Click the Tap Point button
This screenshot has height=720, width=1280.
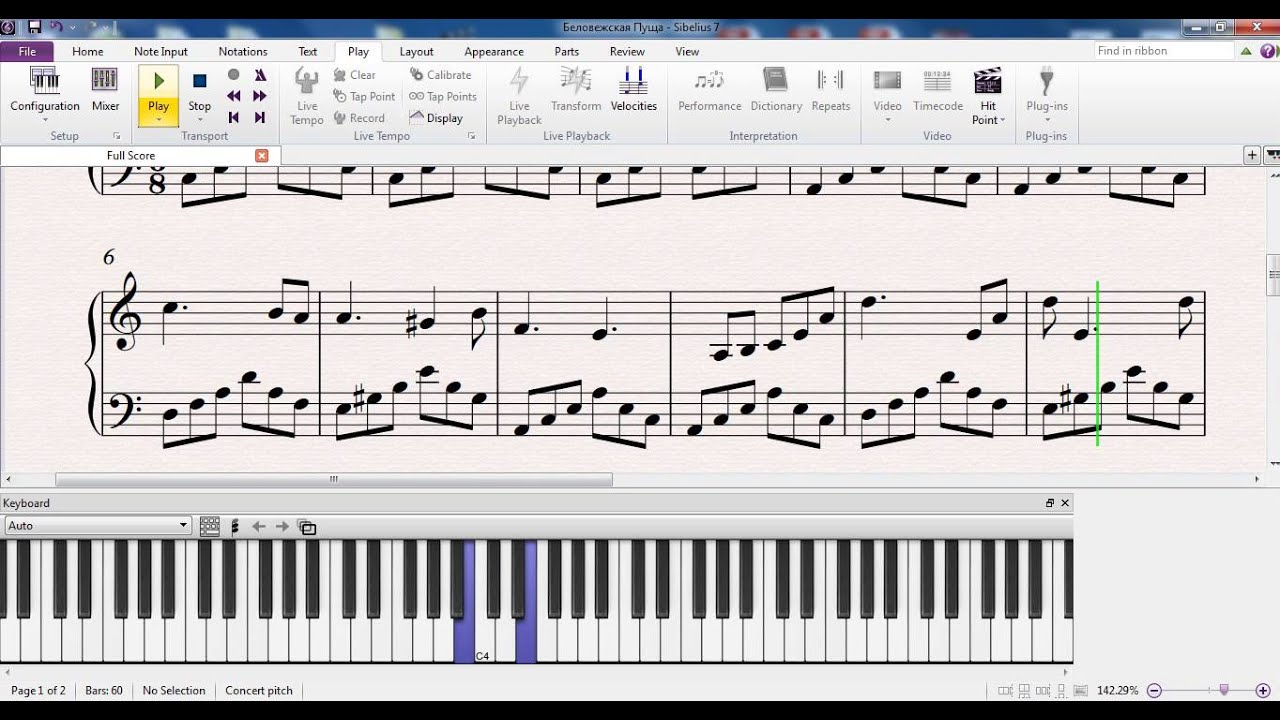(364, 96)
